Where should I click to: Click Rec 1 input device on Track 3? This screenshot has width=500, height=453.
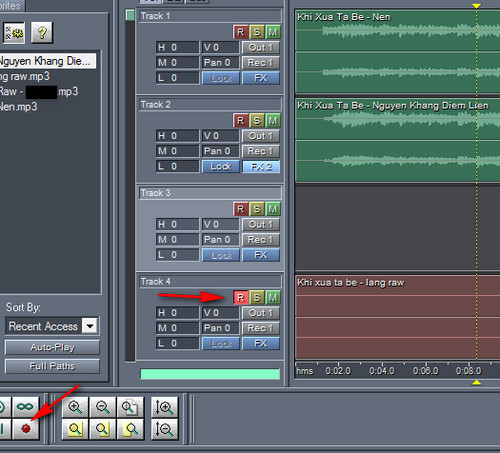261,240
